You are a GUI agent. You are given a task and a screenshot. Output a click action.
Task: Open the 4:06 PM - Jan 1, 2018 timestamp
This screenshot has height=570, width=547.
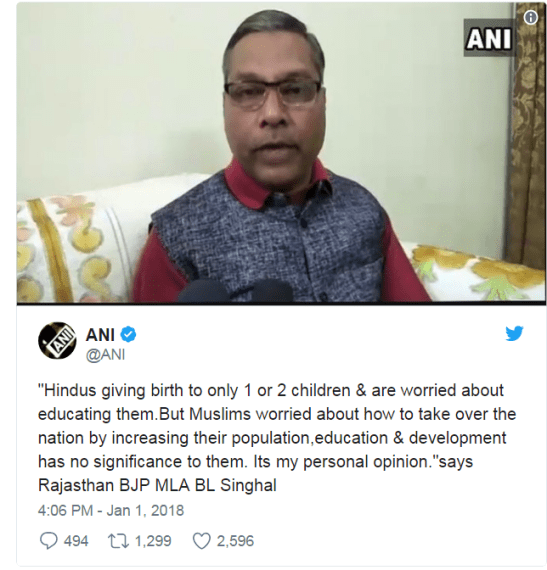click(111, 510)
